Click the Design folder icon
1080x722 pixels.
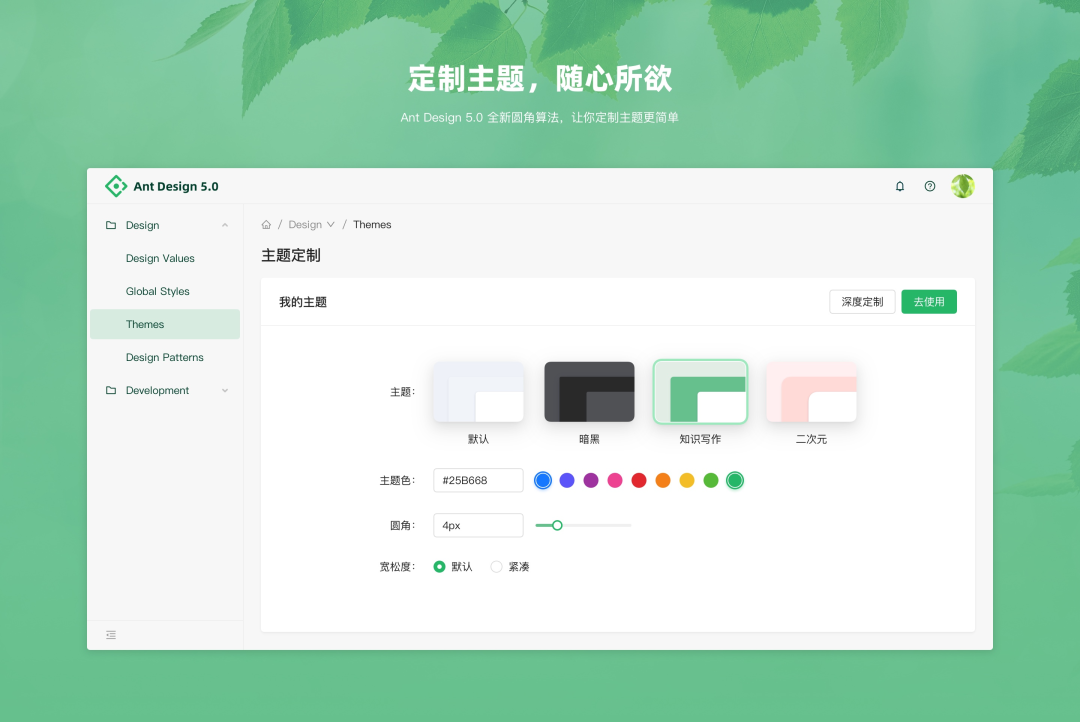tap(111, 225)
